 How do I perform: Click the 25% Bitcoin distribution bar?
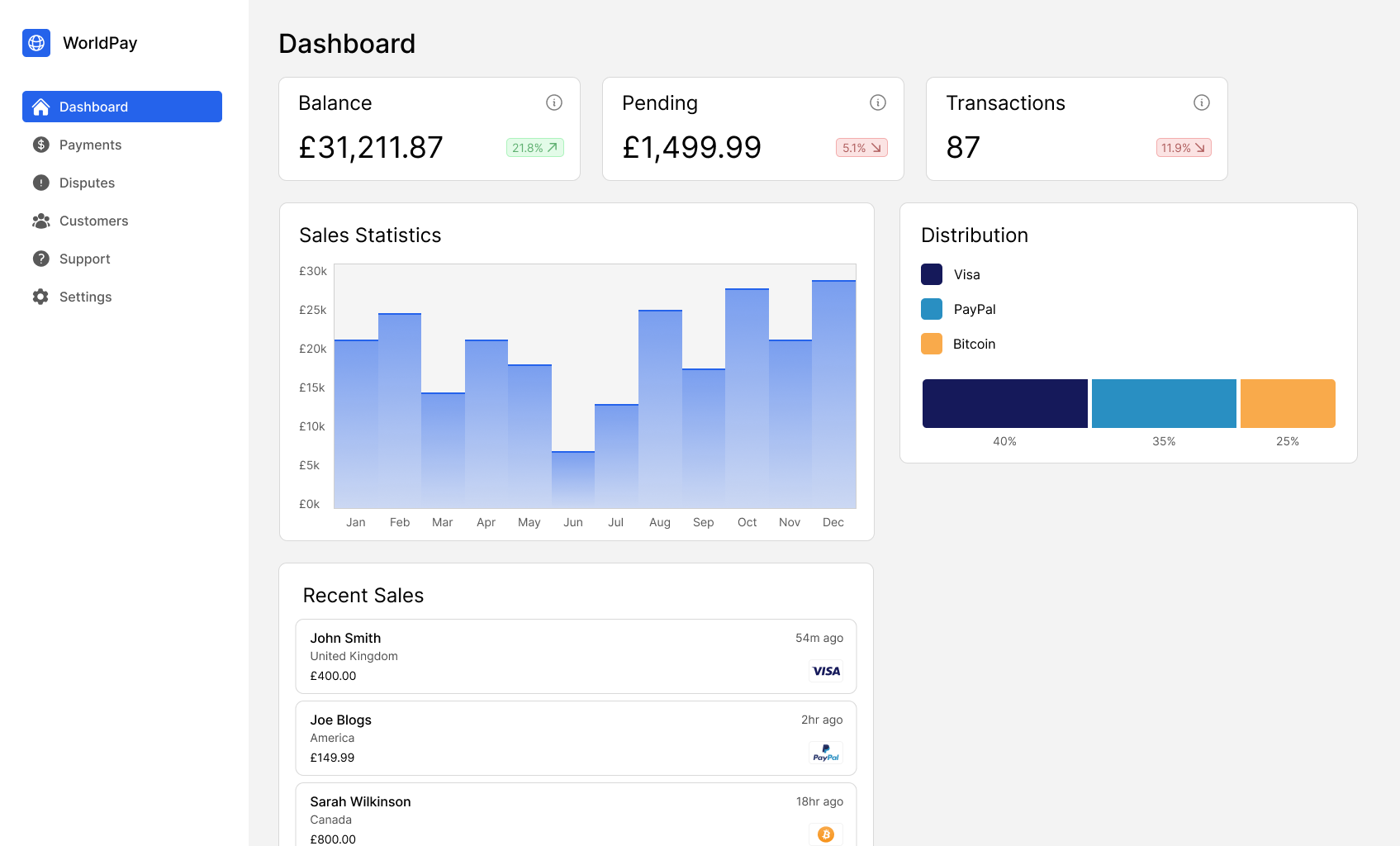(x=1288, y=403)
